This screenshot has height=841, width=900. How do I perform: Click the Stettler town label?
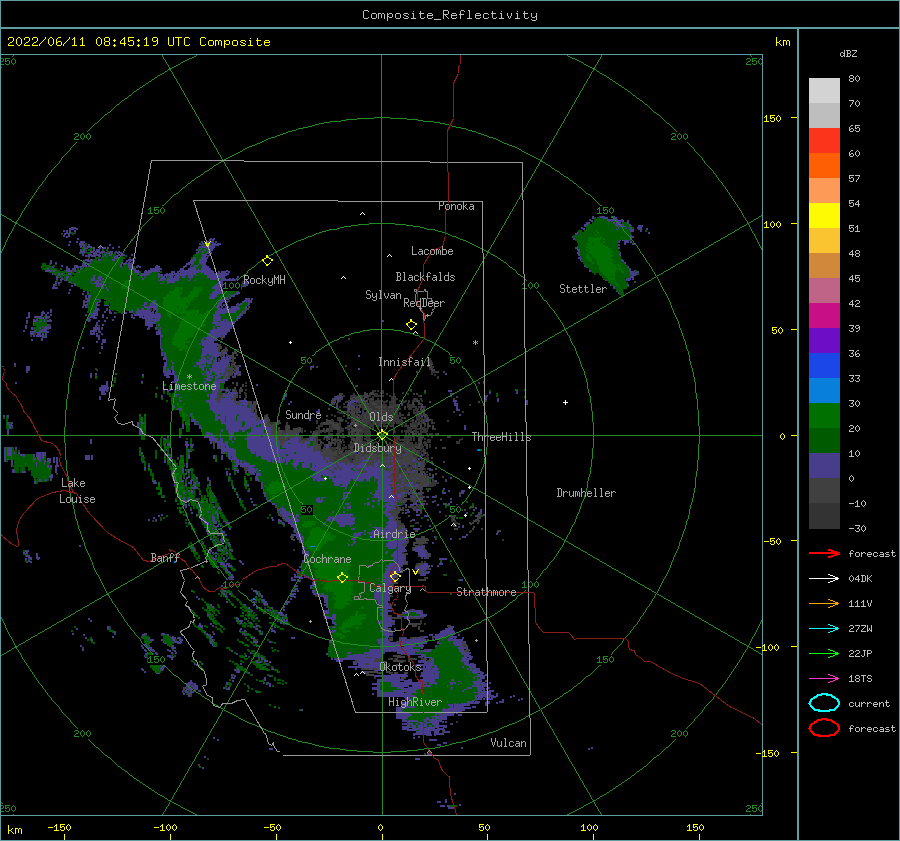pos(583,289)
